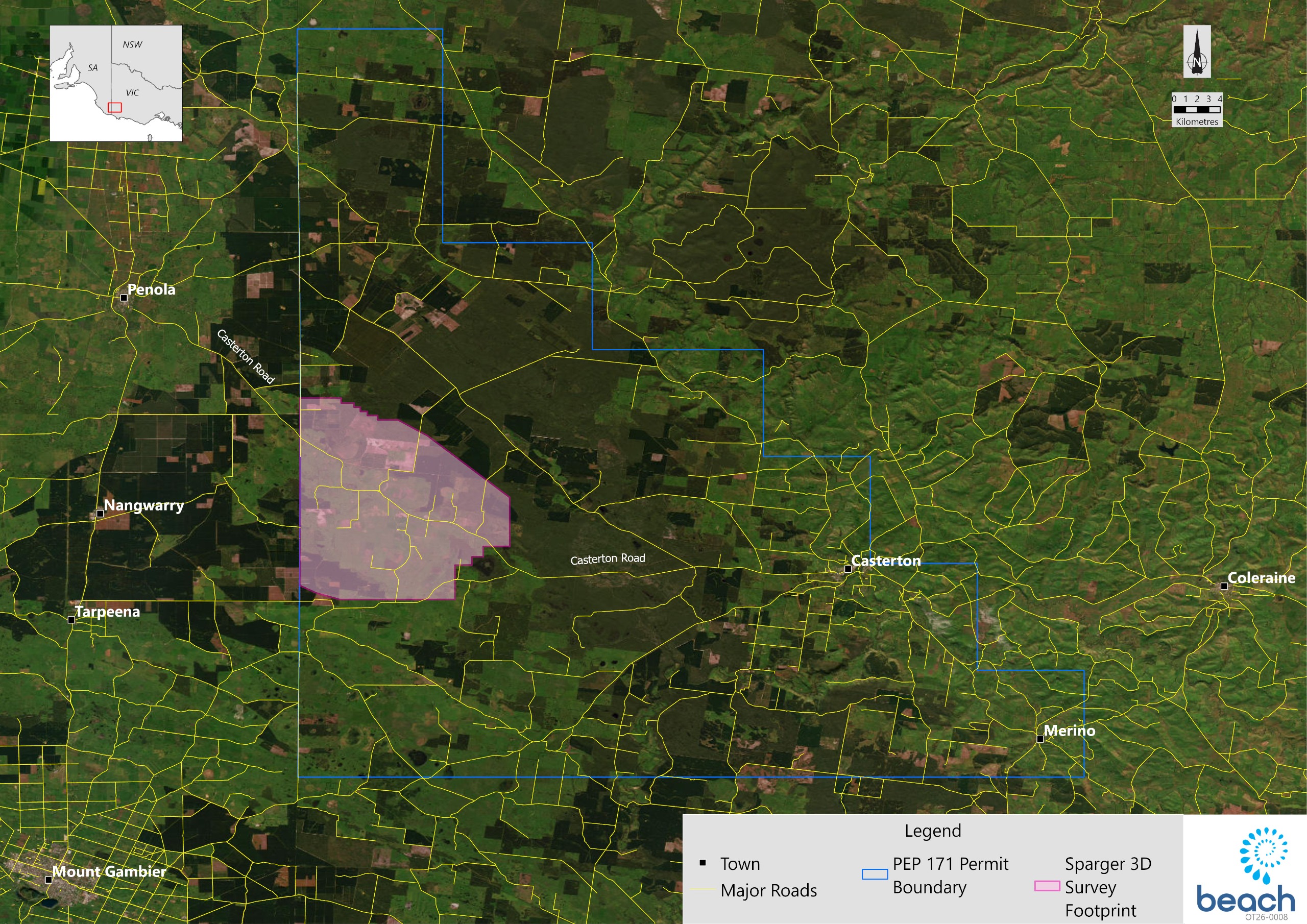This screenshot has width=1307, height=924.
Task: Click the Legend title text
Action: point(932,831)
